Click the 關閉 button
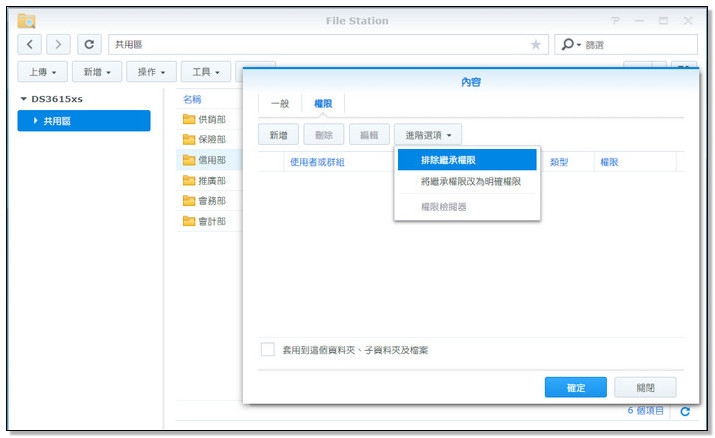715x438 pixels. coord(644,387)
